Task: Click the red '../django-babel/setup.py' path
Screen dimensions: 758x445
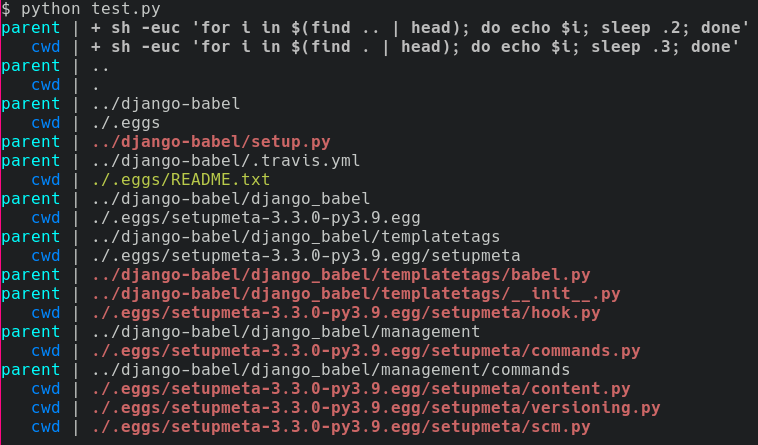Action: point(210,141)
